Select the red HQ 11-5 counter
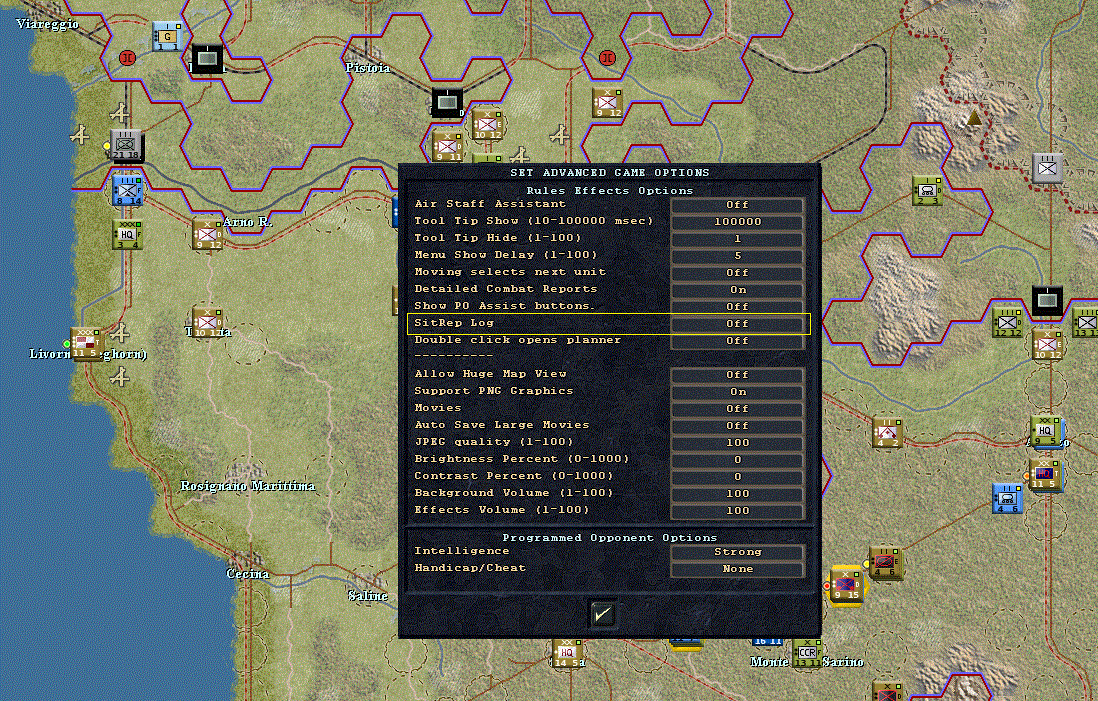Viewport: 1098px width, 701px height. coord(1043,474)
